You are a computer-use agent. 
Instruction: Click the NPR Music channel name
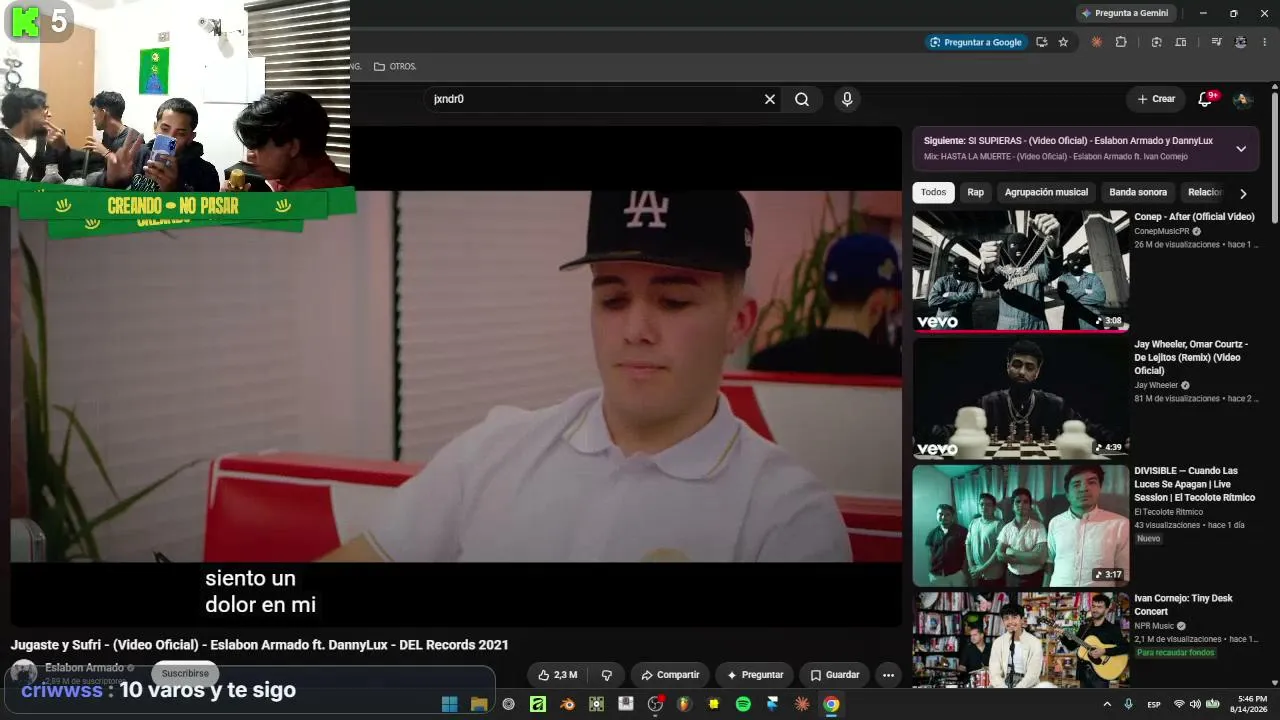coord(1153,626)
